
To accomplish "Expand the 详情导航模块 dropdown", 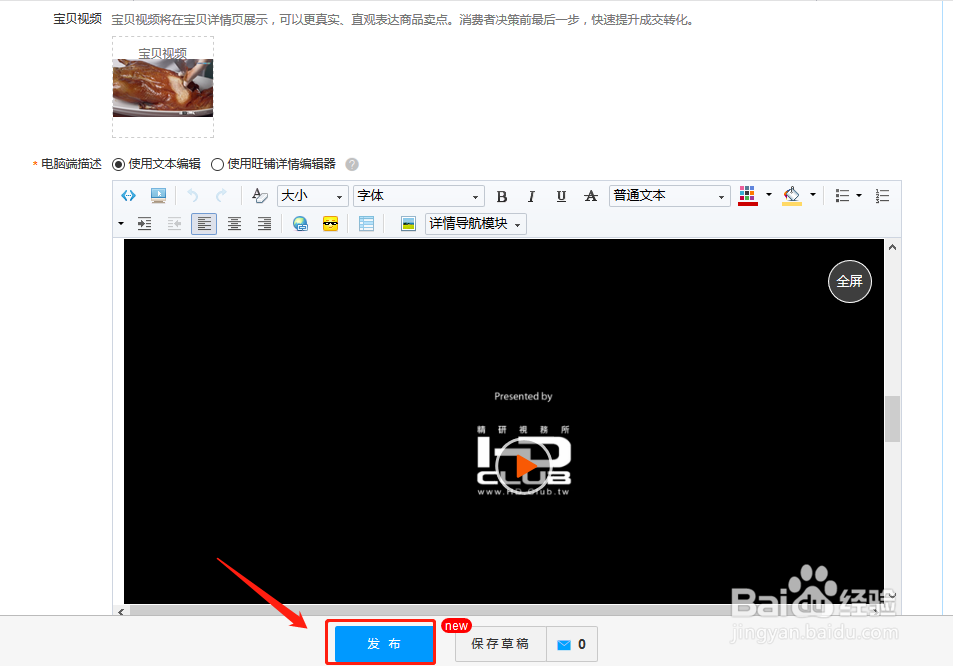I will point(475,224).
